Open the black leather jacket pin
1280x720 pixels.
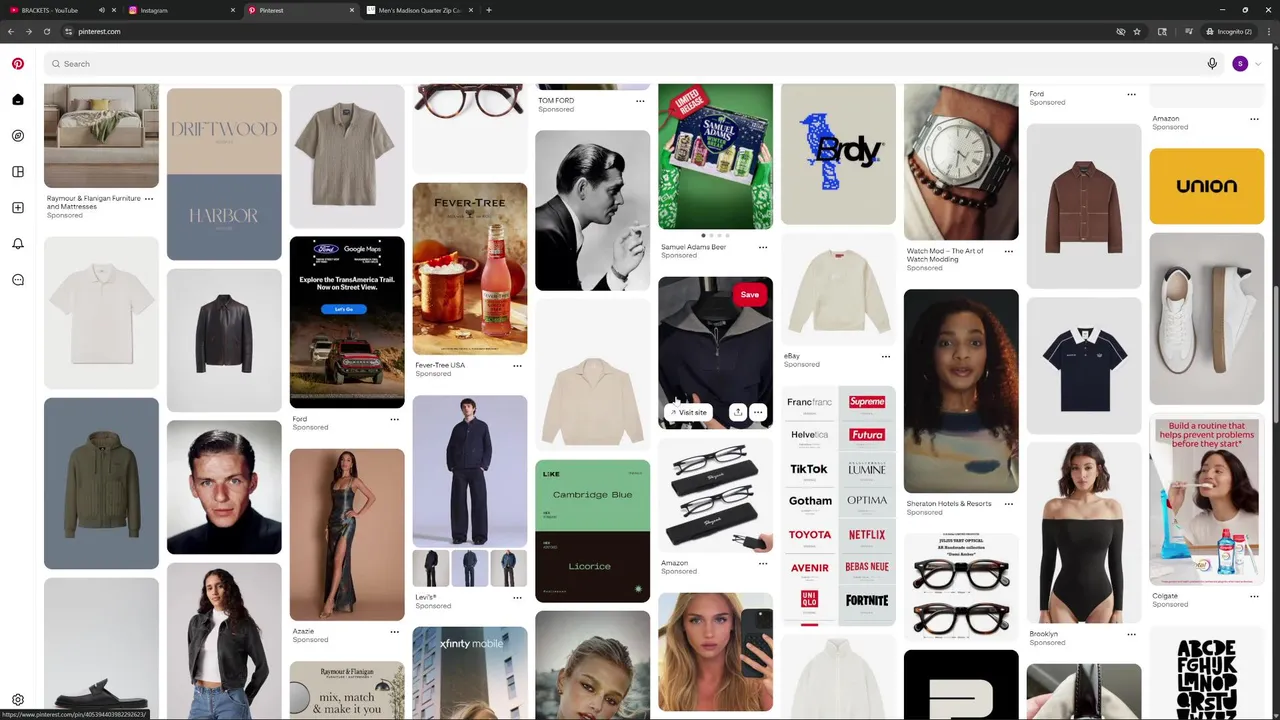click(x=224, y=340)
